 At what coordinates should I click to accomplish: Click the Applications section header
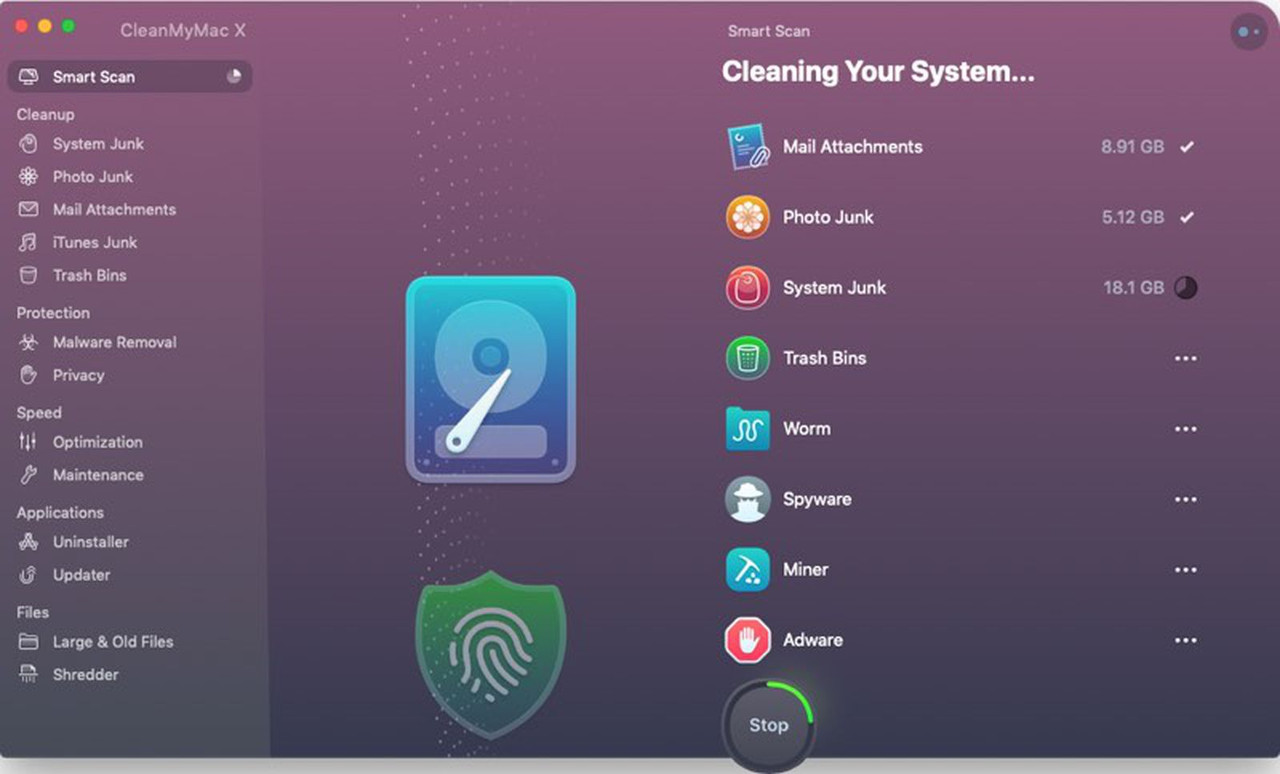coord(60,513)
